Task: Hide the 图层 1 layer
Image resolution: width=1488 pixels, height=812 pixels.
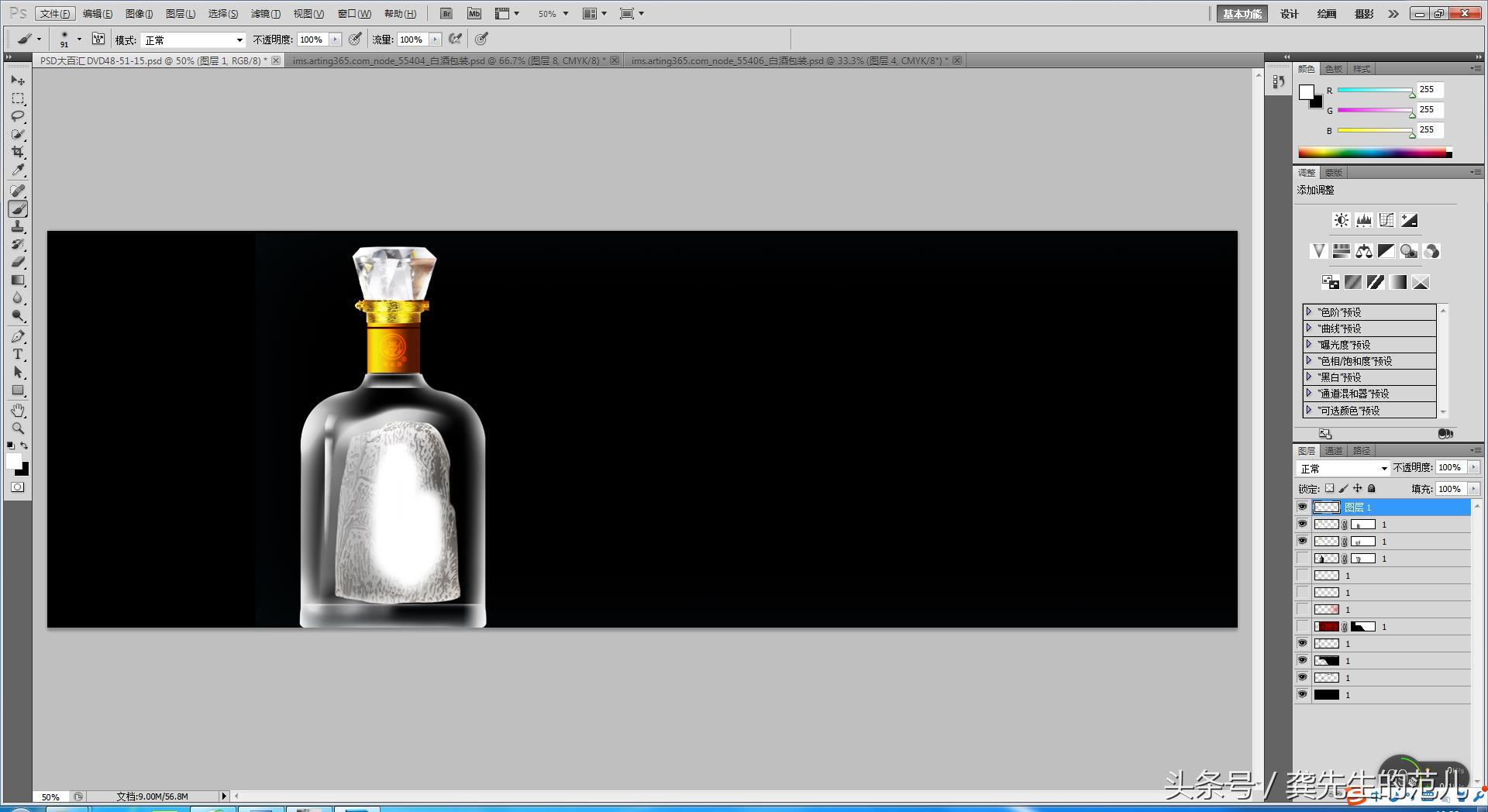Action: point(1302,507)
